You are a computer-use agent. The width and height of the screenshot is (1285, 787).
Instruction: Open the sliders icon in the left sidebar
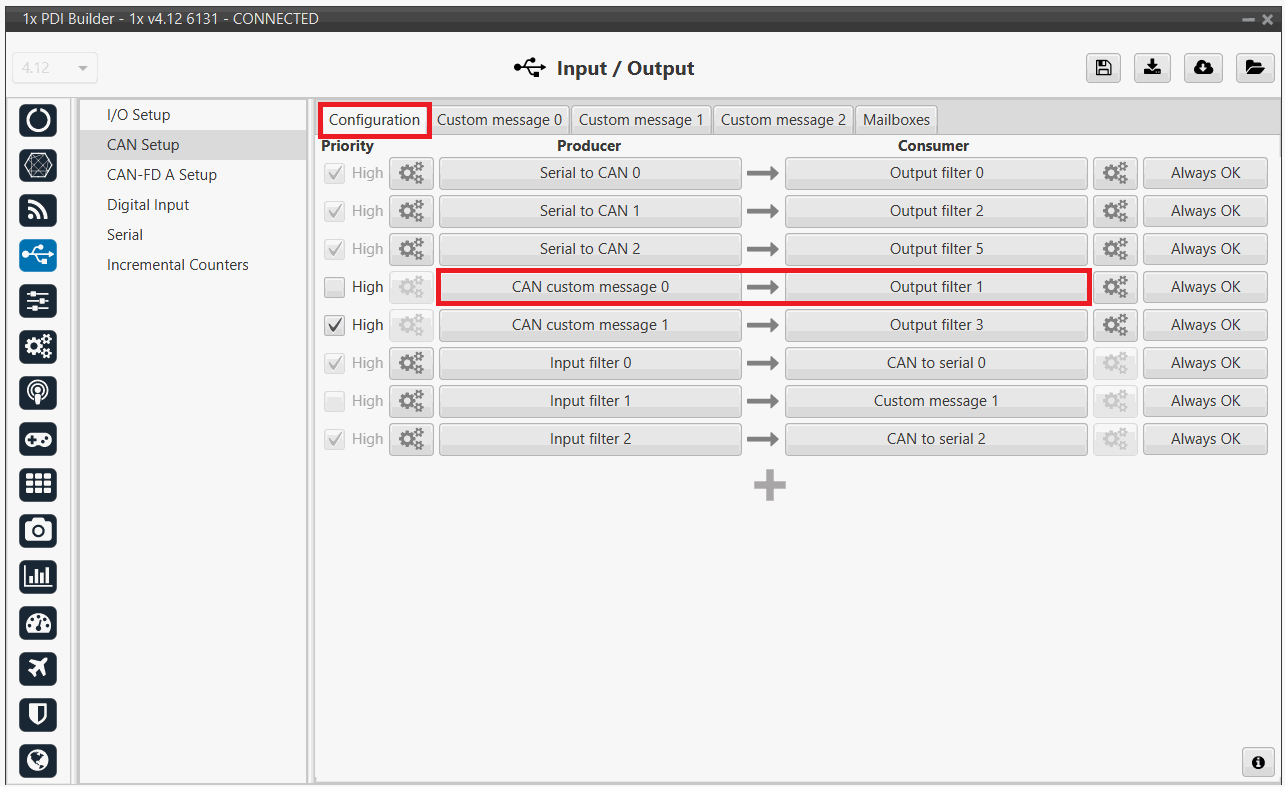click(38, 301)
